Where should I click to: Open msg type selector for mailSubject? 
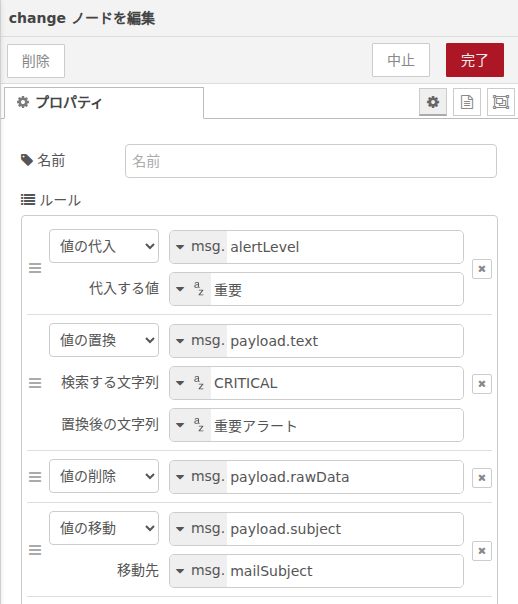point(198,571)
